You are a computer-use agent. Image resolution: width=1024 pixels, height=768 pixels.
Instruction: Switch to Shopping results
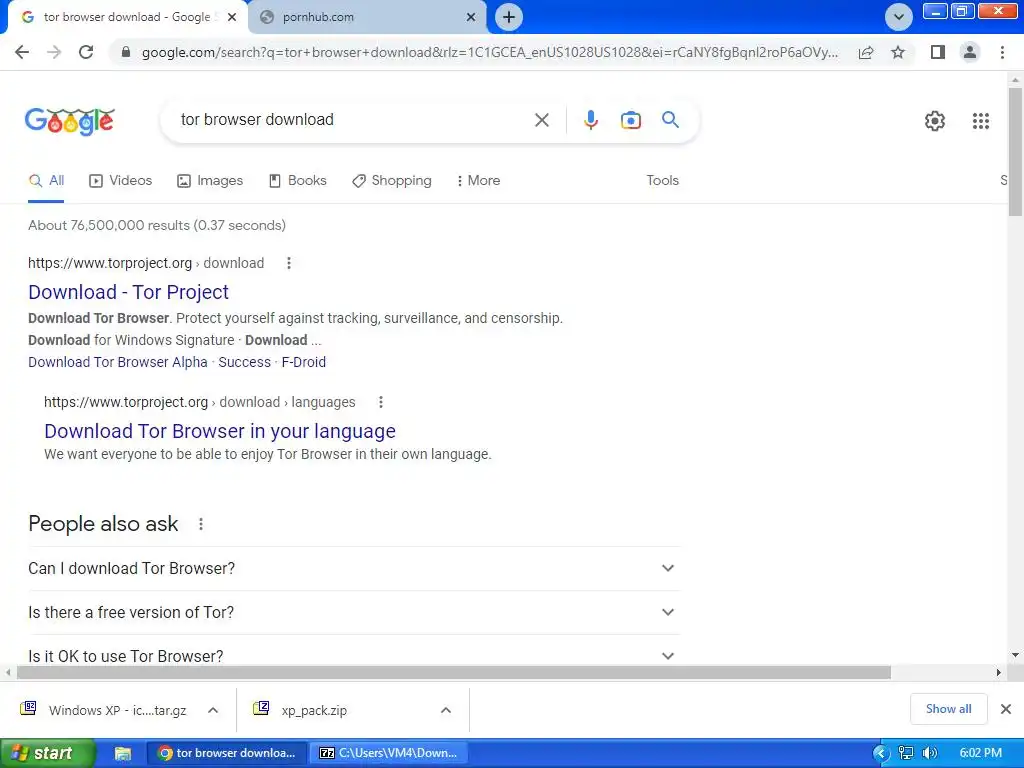(392, 181)
